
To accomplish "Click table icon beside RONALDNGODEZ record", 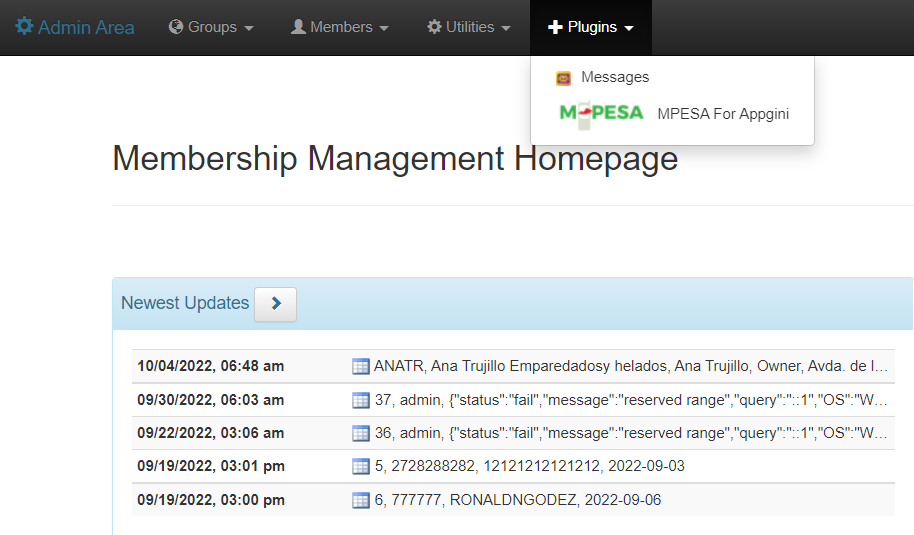I will [361, 500].
